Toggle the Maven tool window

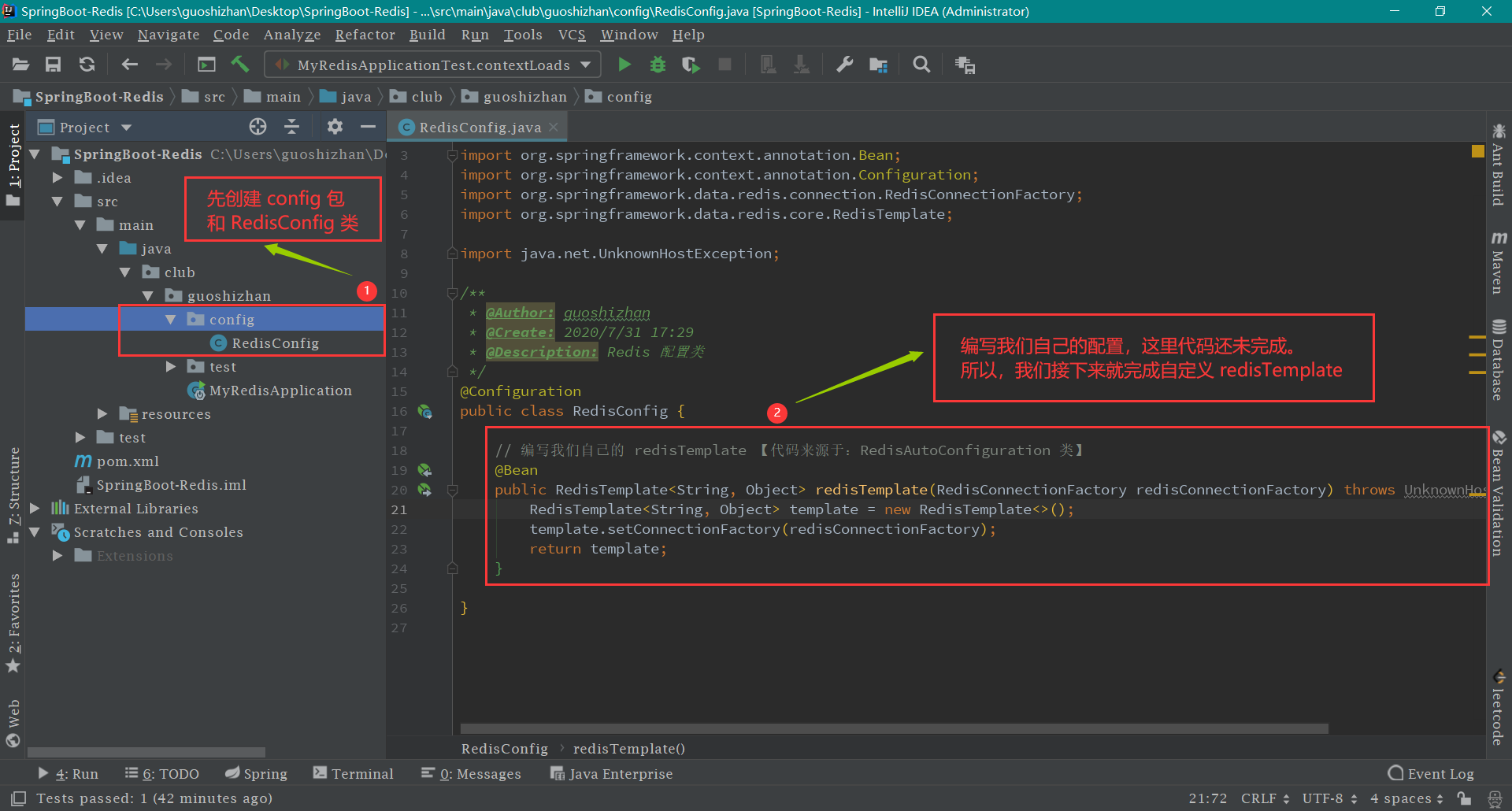(1498, 263)
